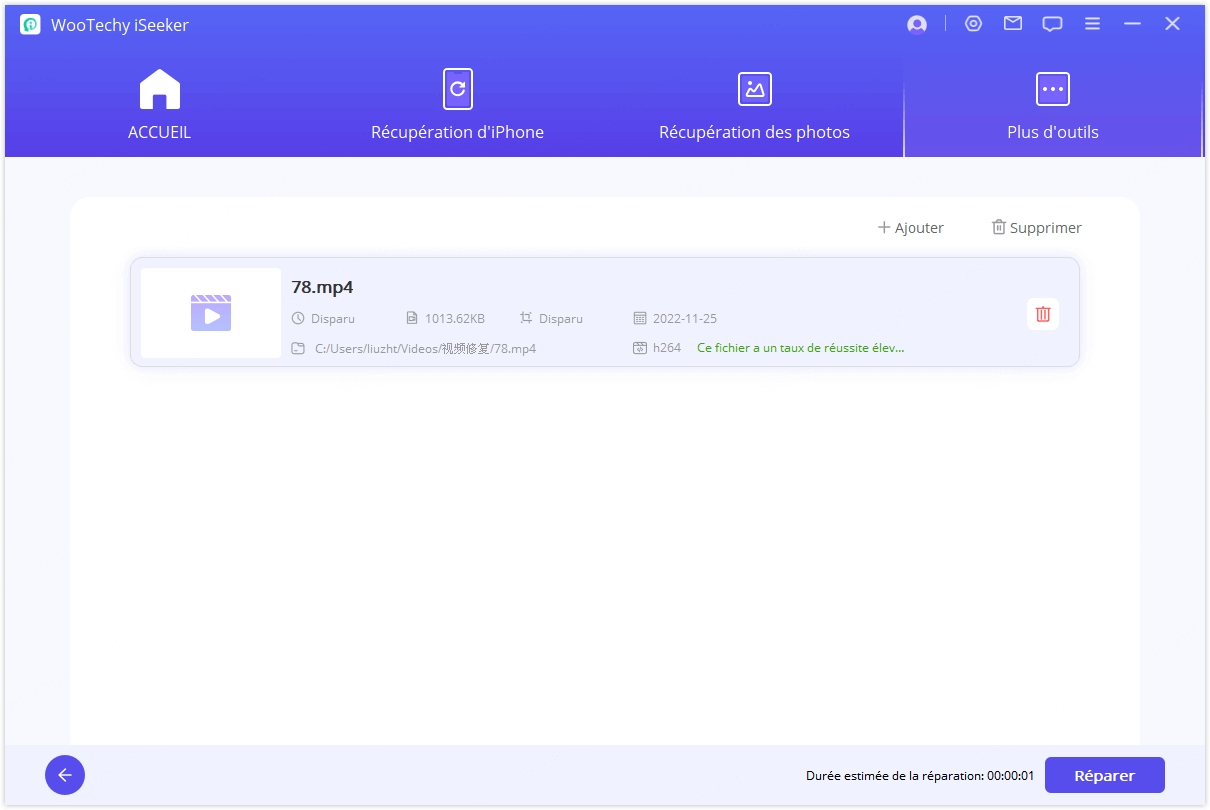Screen dimensions: 1210x810
Task: Go to the ACCUEIL home tab
Action: [159, 105]
